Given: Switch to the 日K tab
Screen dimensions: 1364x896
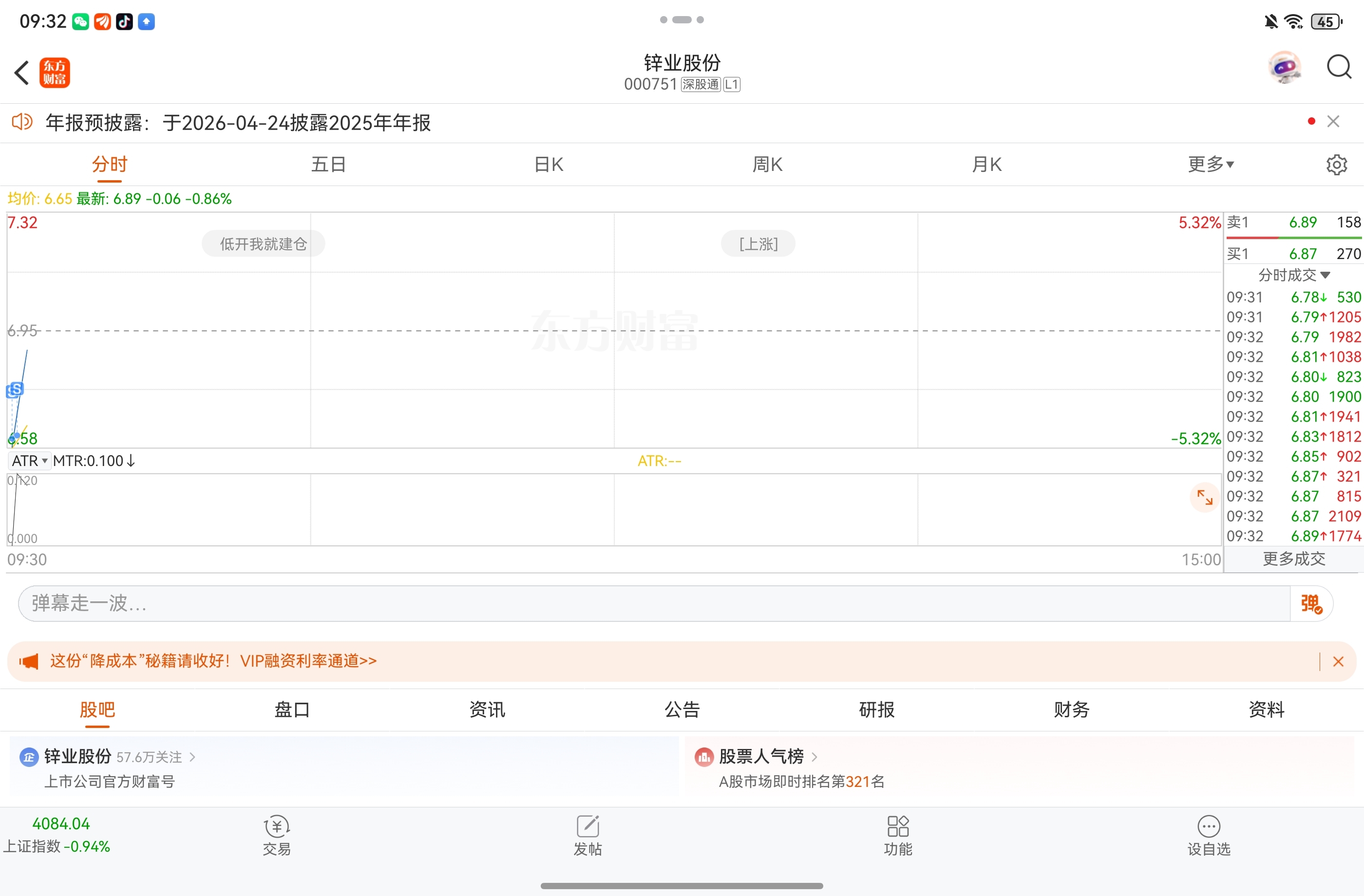Looking at the screenshot, I should [x=549, y=165].
